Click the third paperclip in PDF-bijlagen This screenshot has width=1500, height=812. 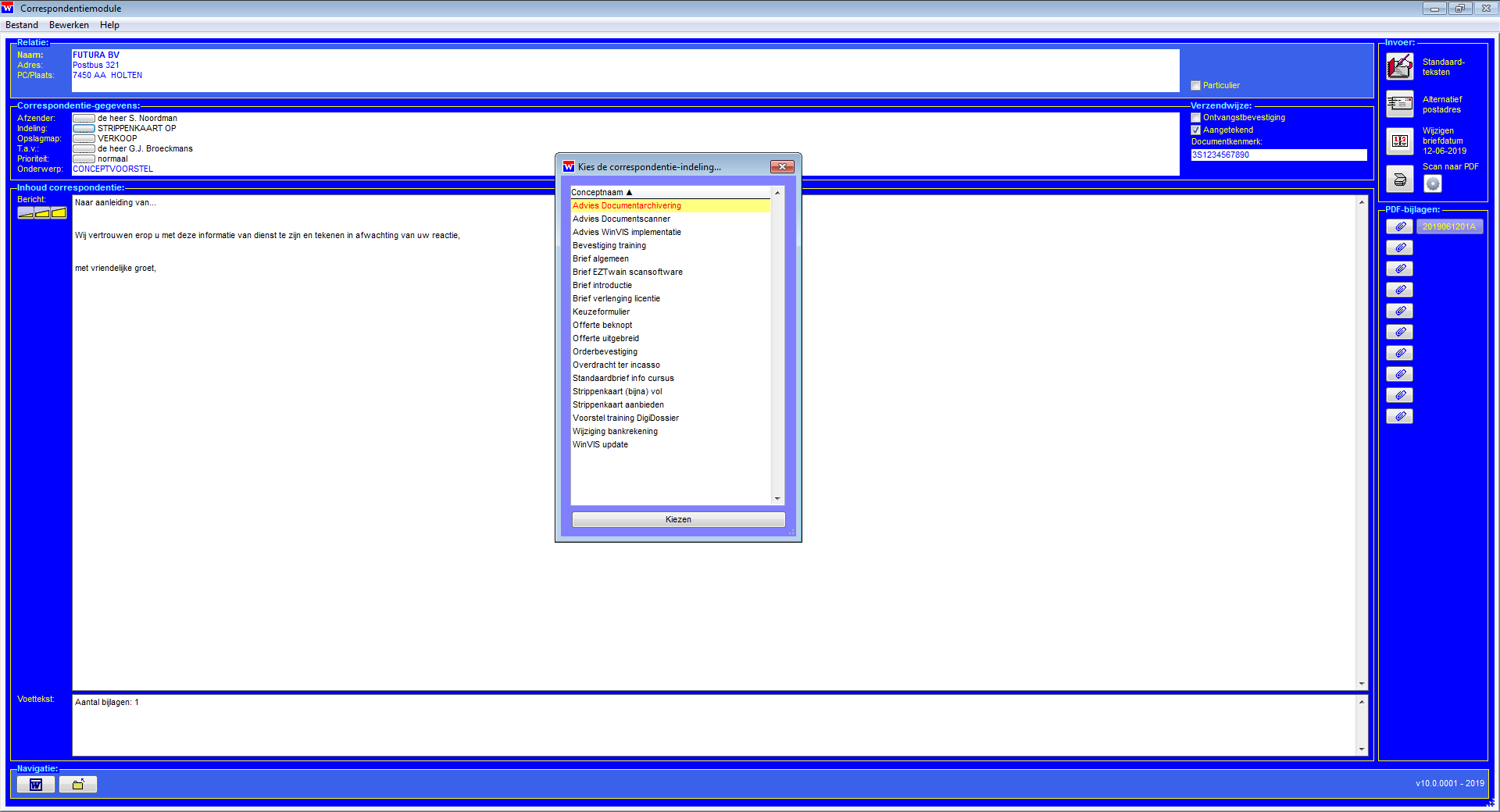pyautogui.click(x=1399, y=269)
